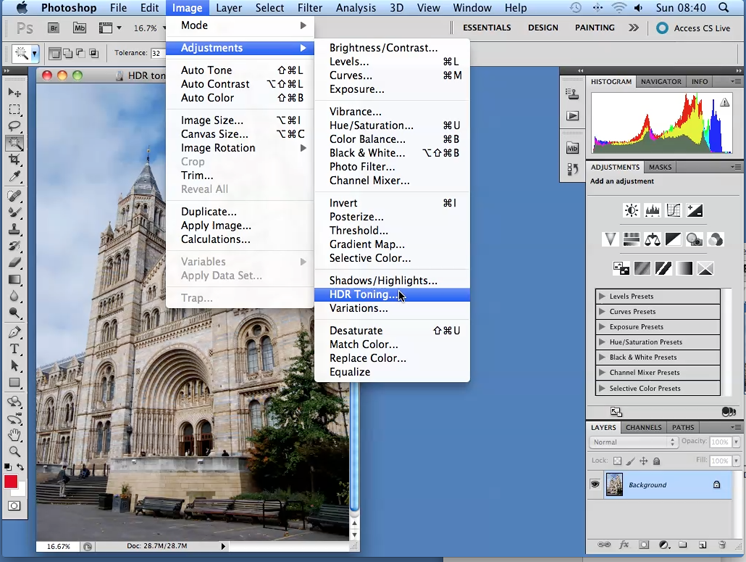Open the Filter menu
This screenshot has width=746, height=562.
point(310,8)
